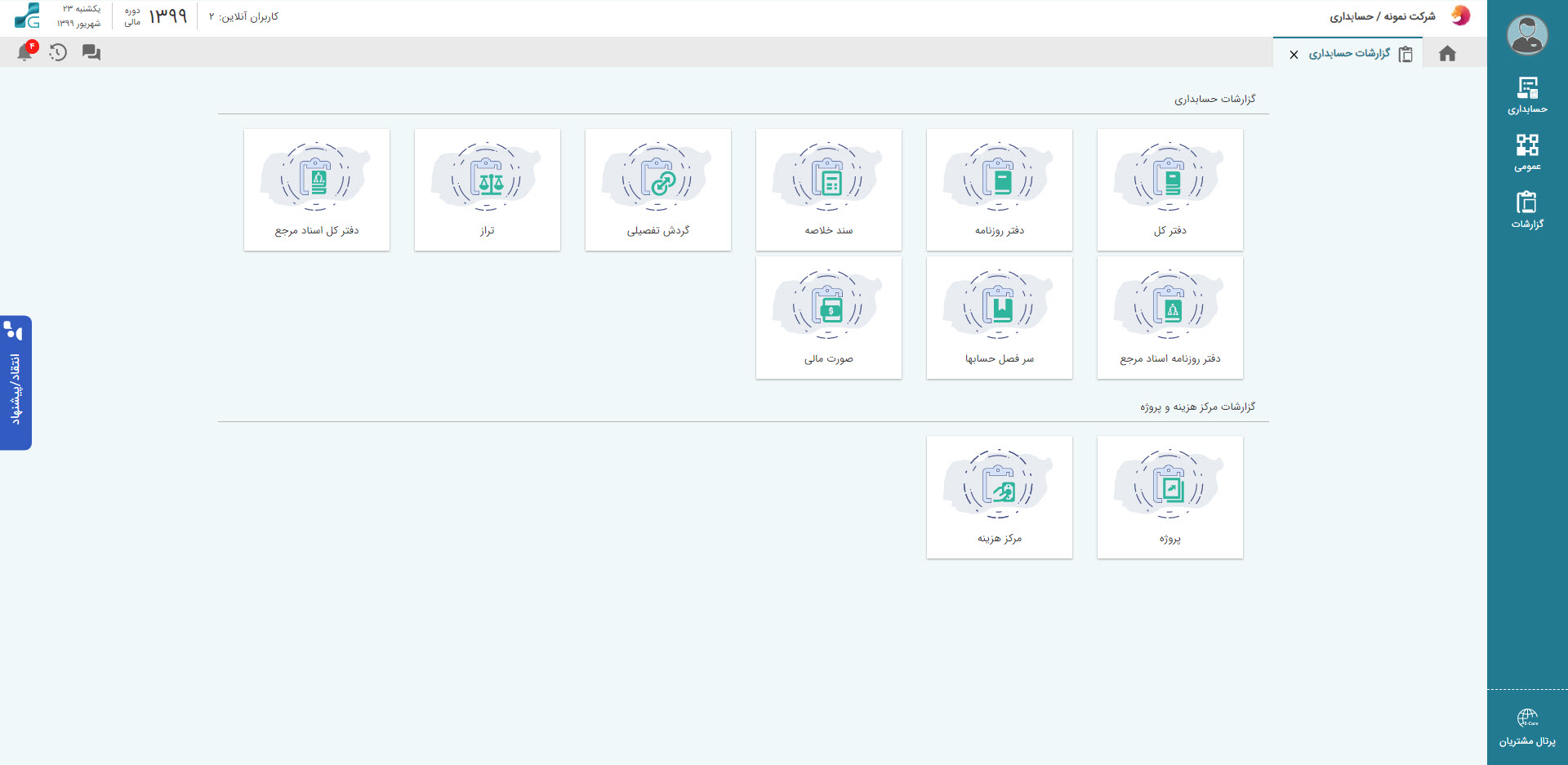Click the کاربران آنلاین: ۲ label
The width and height of the screenshot is (1568, 765).
coord(243,16)
